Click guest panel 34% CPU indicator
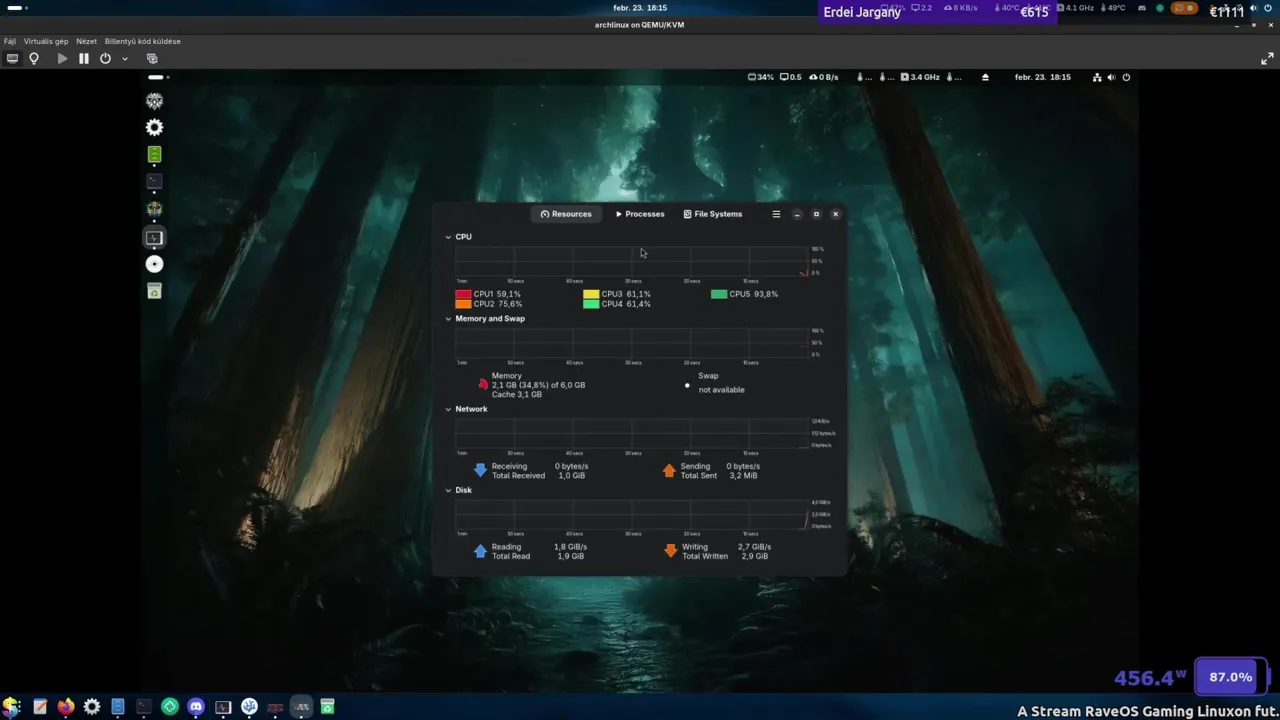This screenshot has height=720, width=1280. click(761, 77)
